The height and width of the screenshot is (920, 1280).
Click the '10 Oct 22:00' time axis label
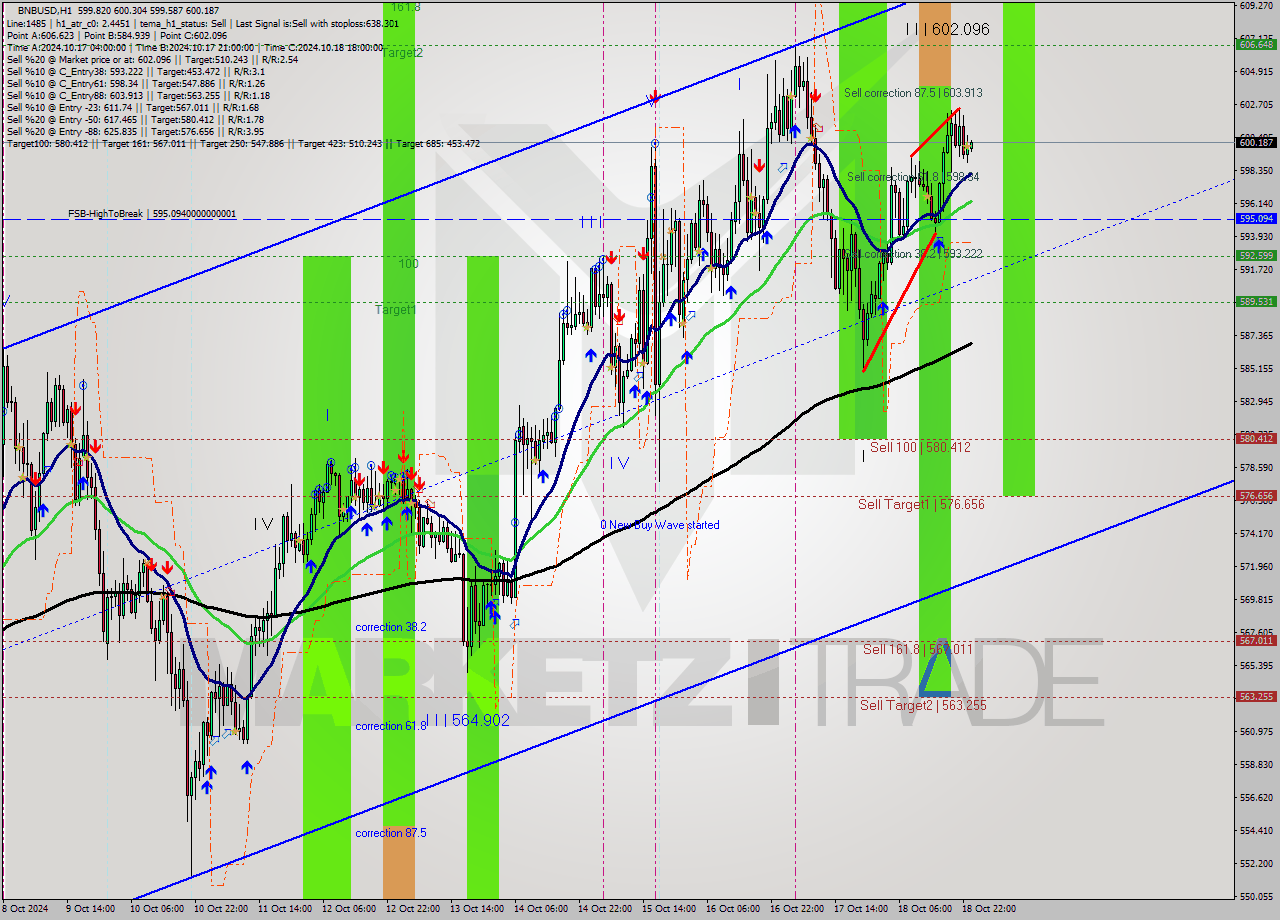point(222,909)
